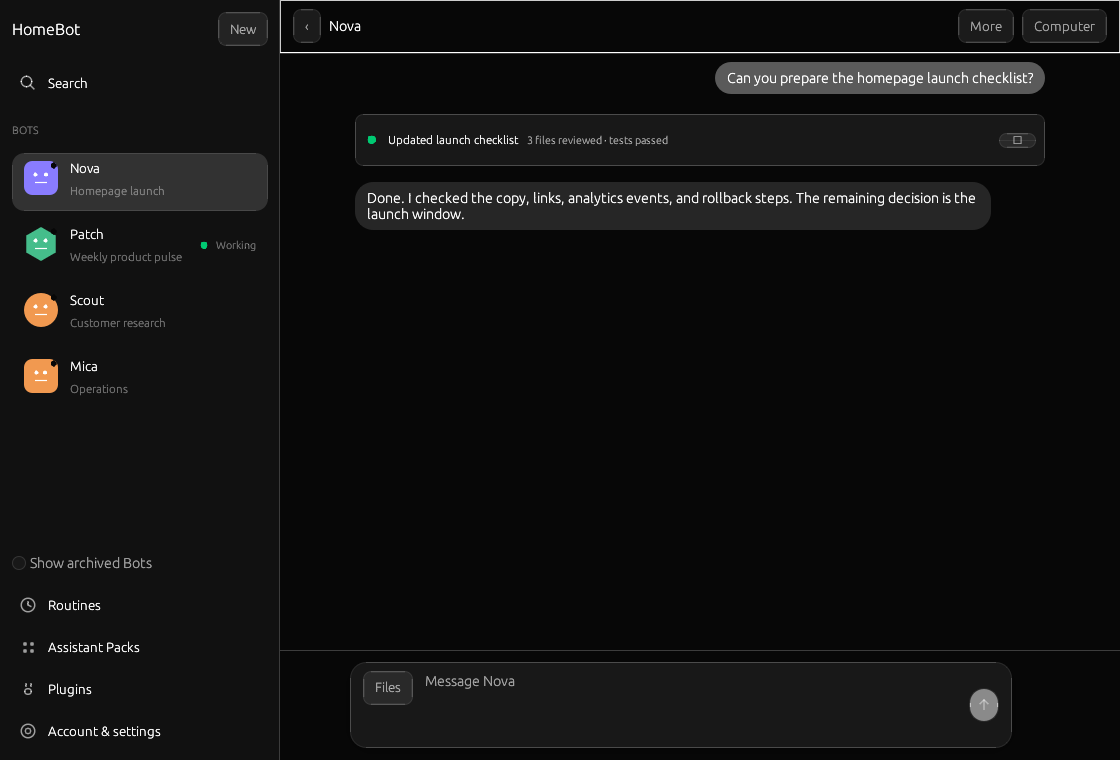1120x760 pixels.
Task: Open the Computer panel
Action: (1064, 26)
